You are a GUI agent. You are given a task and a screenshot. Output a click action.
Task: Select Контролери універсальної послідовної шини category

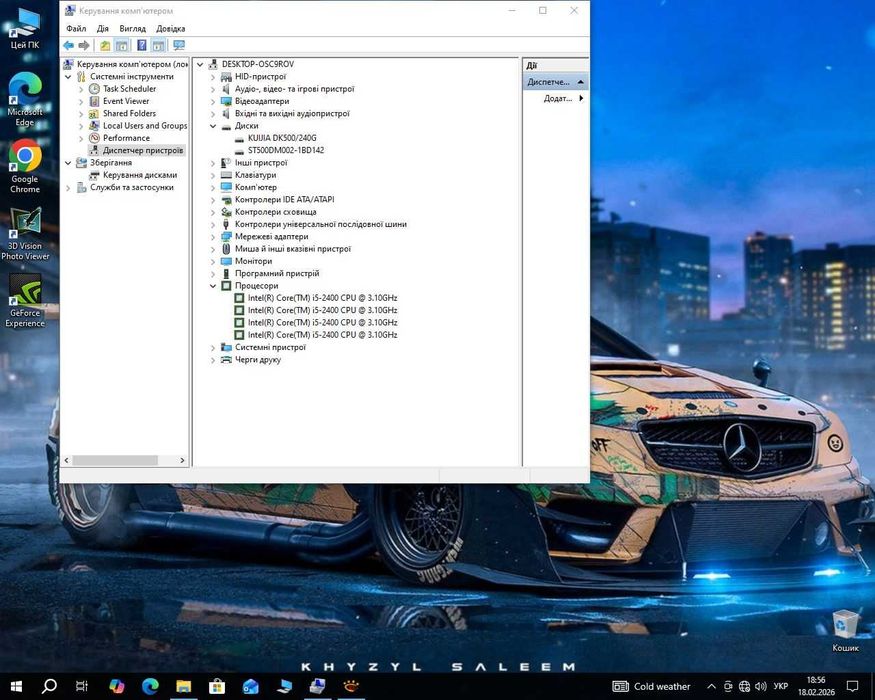[321, 224]
